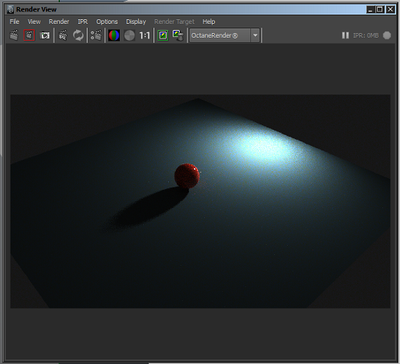Click the red sphere in the rendered image
Image resolution: width=400 pixels, height=364 pixels.
click(187, 176)
